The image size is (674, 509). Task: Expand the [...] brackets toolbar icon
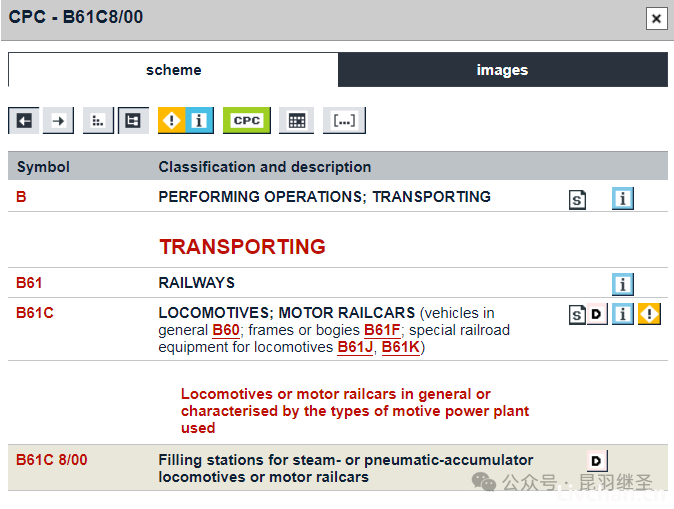344,121
